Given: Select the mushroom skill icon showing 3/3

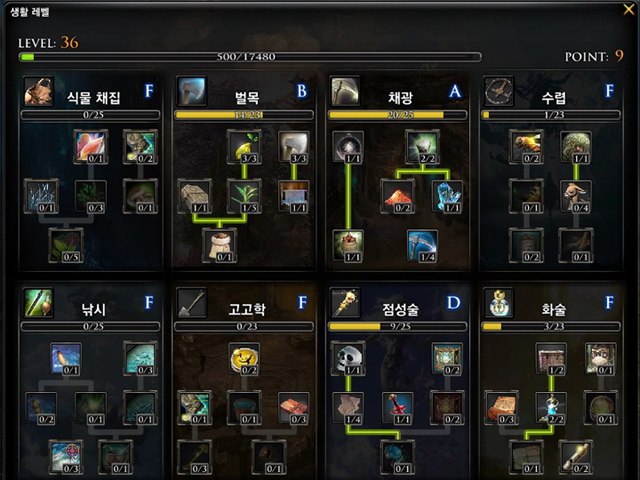Looking at the screenshot, I should coord(294,147).
